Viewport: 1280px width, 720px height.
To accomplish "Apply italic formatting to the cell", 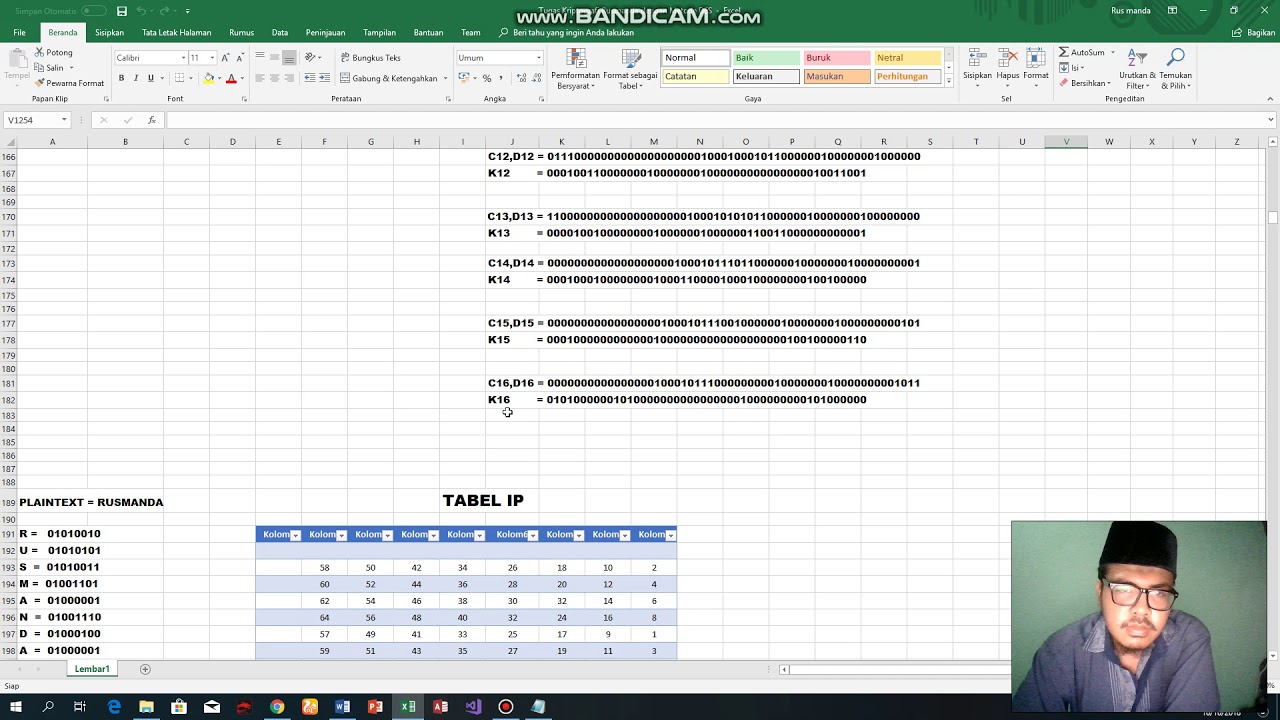I will (136, 78).
